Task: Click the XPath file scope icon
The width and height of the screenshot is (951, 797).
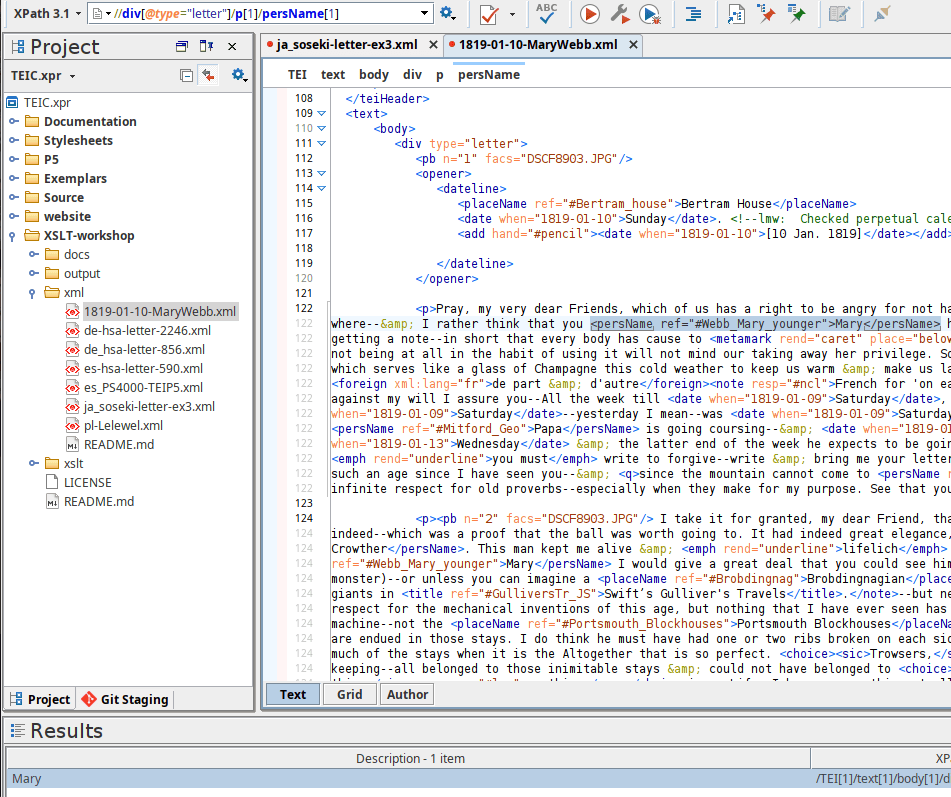Action: pos(100,13)
